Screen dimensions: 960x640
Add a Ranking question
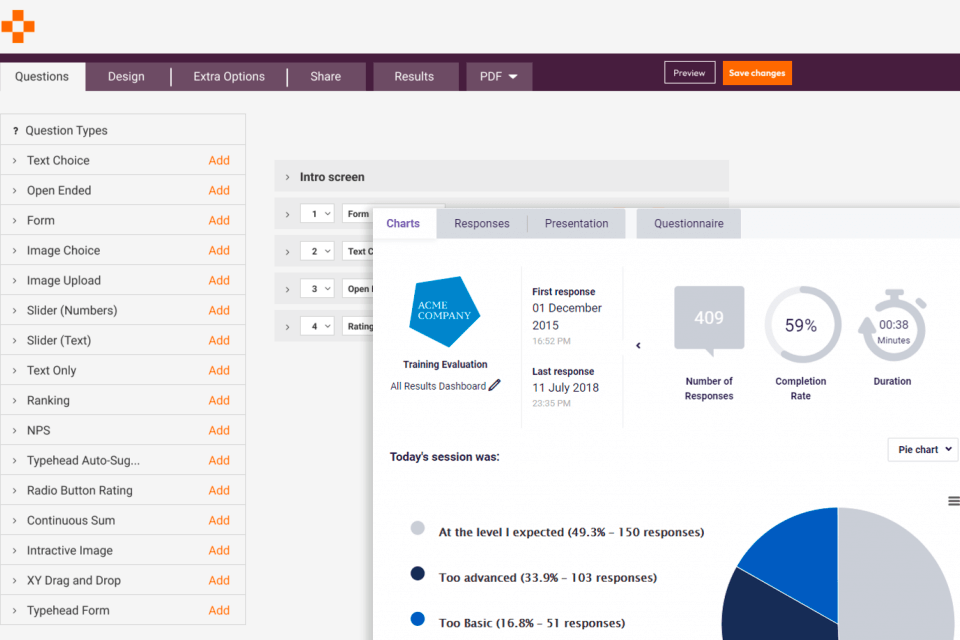pos(219,401)
